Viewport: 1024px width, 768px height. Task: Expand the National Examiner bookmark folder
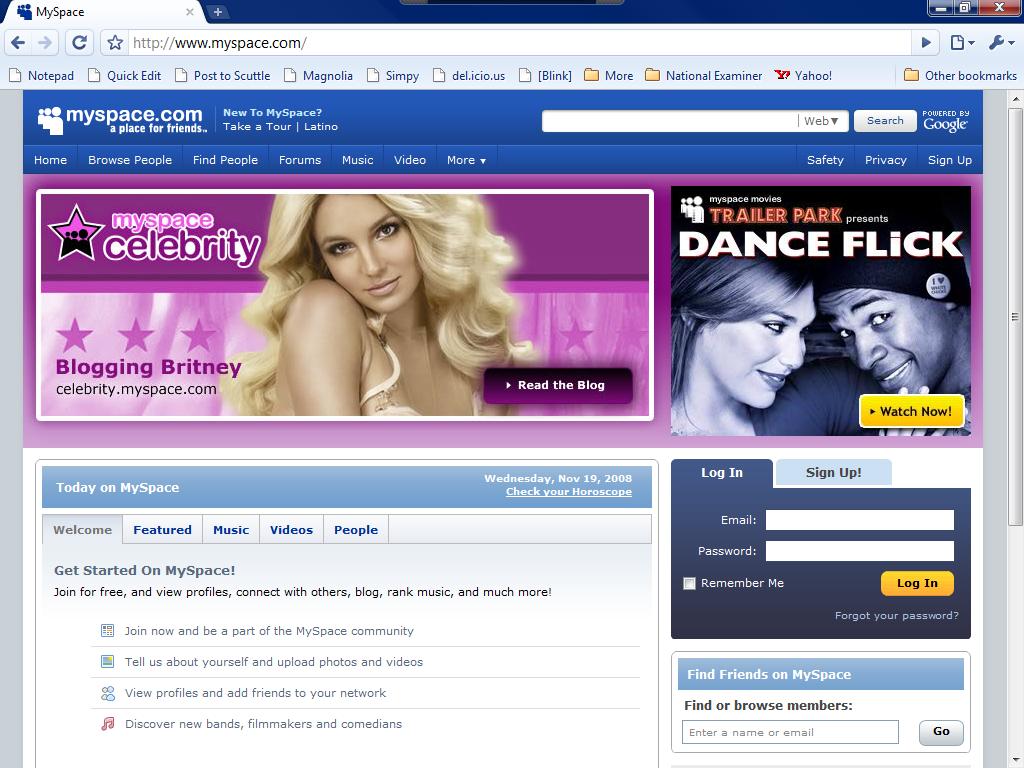pos(703,76)
